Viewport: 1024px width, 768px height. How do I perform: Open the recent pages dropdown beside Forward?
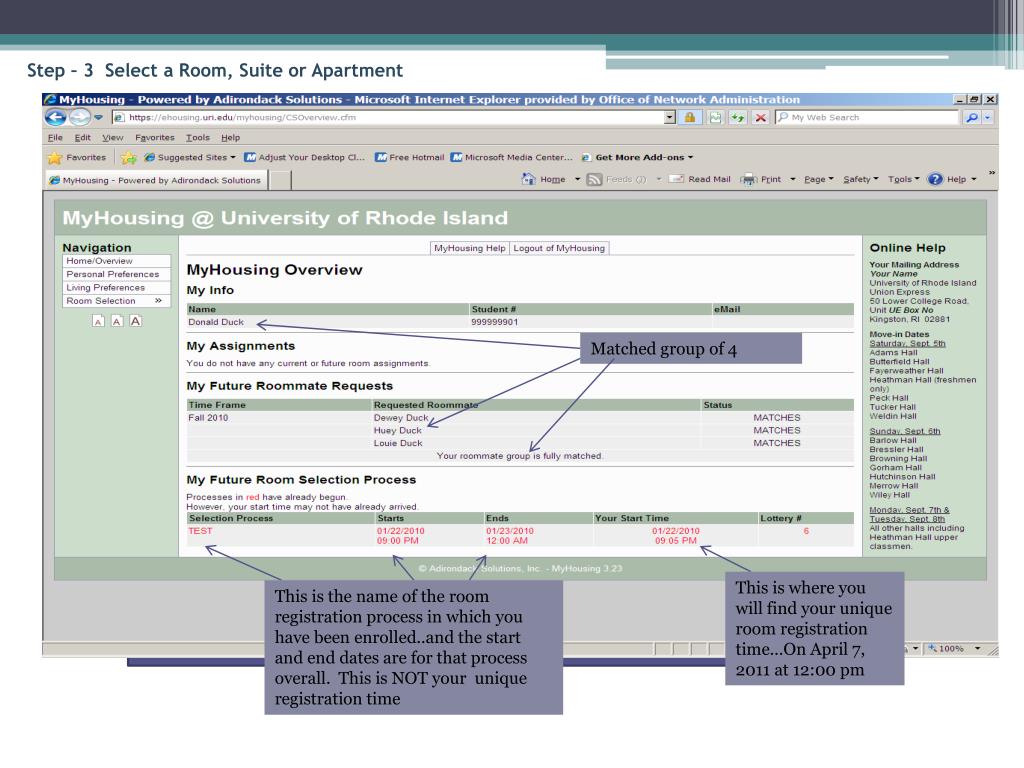tap(99, 118)
